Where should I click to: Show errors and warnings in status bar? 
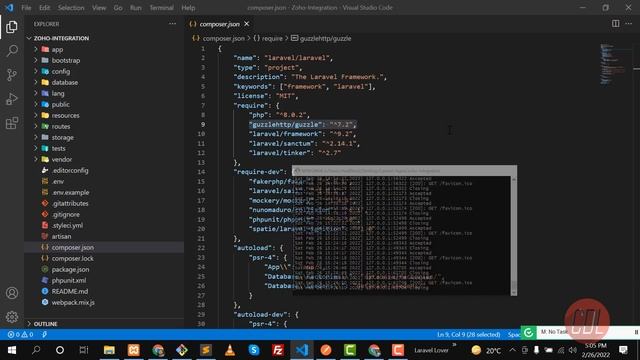click(x=20, y=335)
